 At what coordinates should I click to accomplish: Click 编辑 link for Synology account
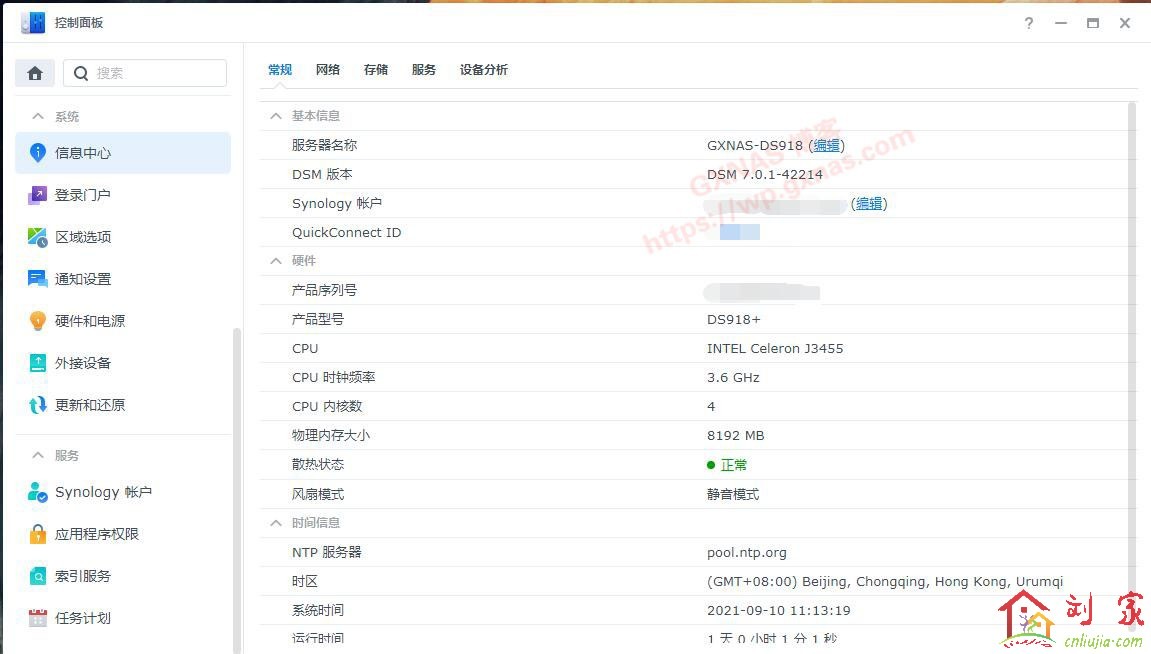click(x=869, y=204)
